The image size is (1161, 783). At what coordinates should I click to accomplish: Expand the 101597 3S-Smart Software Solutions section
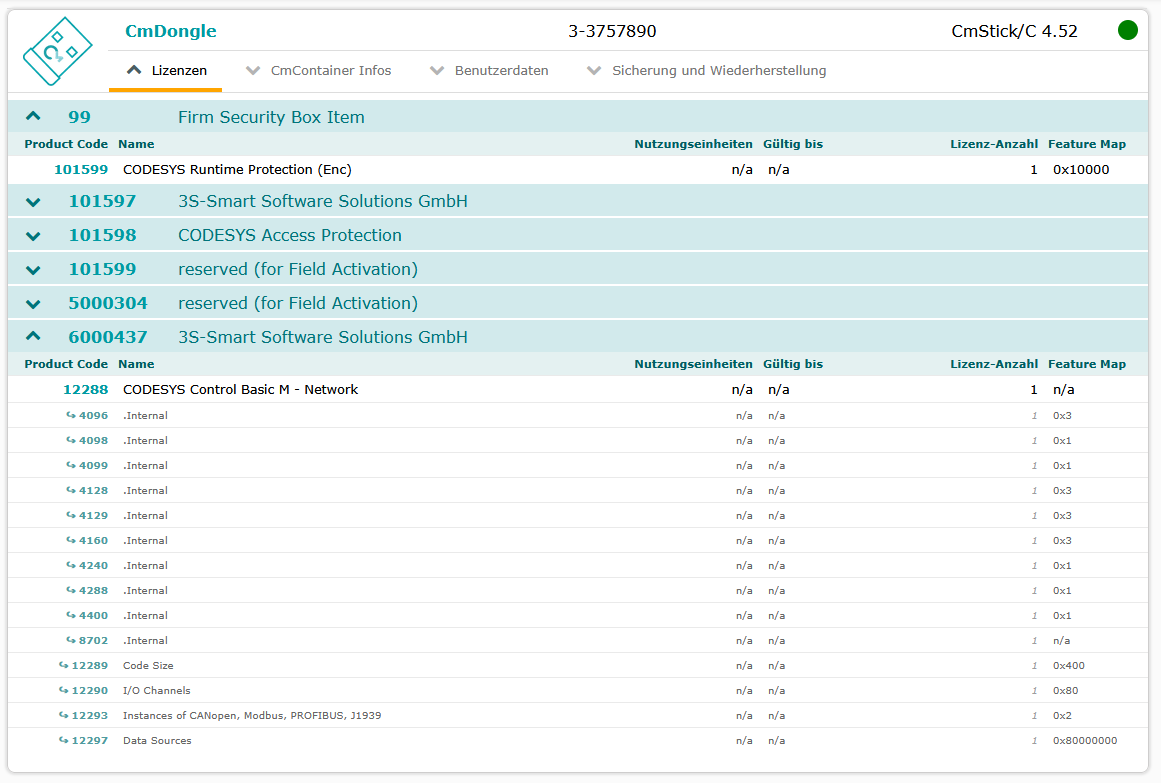33,202
